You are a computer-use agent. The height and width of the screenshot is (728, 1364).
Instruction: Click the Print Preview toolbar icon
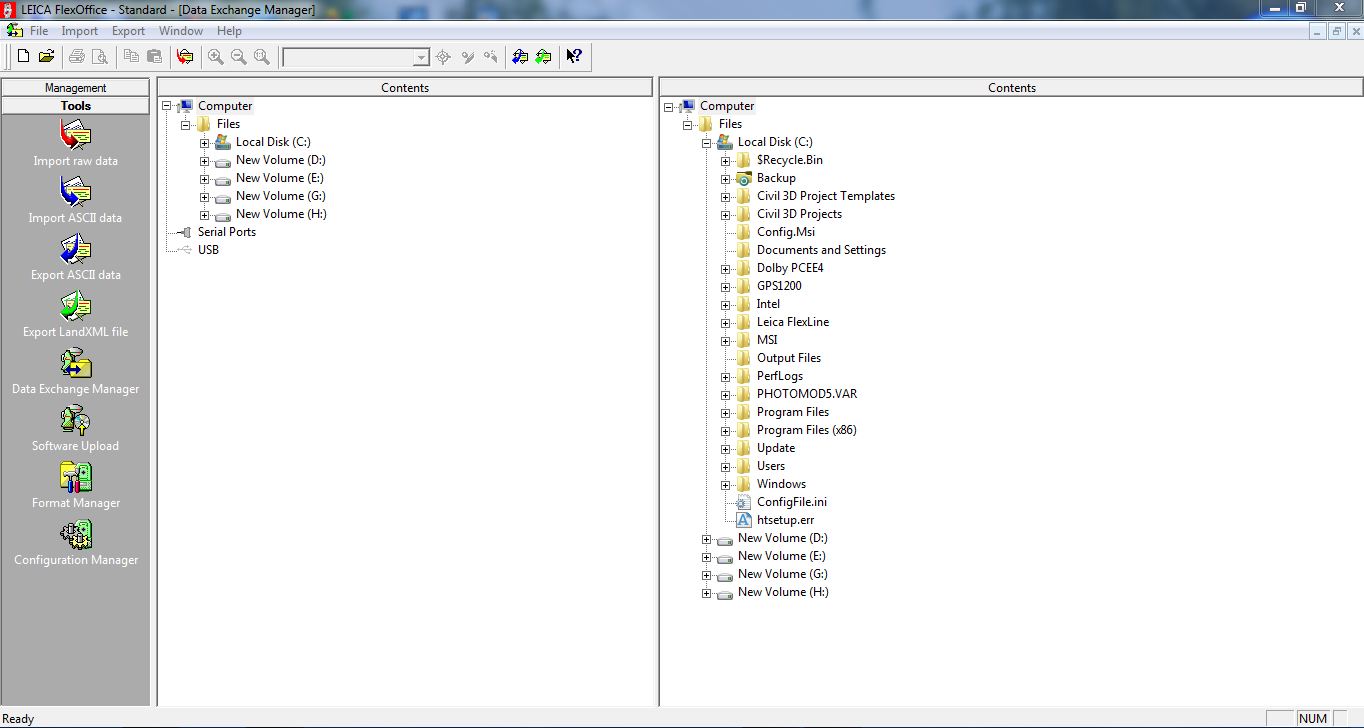click(x=100, y=57)
